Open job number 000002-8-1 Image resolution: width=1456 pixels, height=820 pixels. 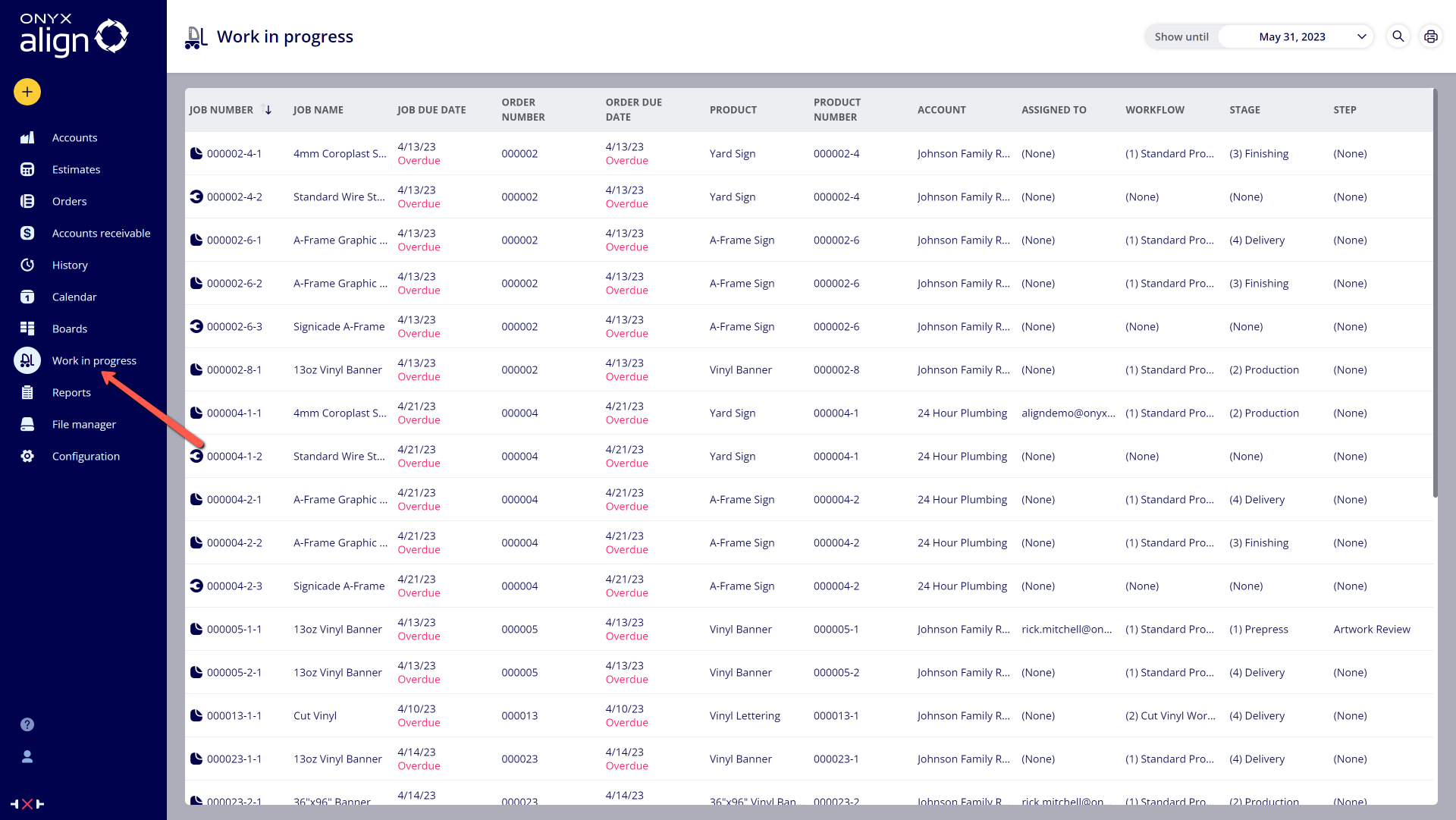coord(234,369)
